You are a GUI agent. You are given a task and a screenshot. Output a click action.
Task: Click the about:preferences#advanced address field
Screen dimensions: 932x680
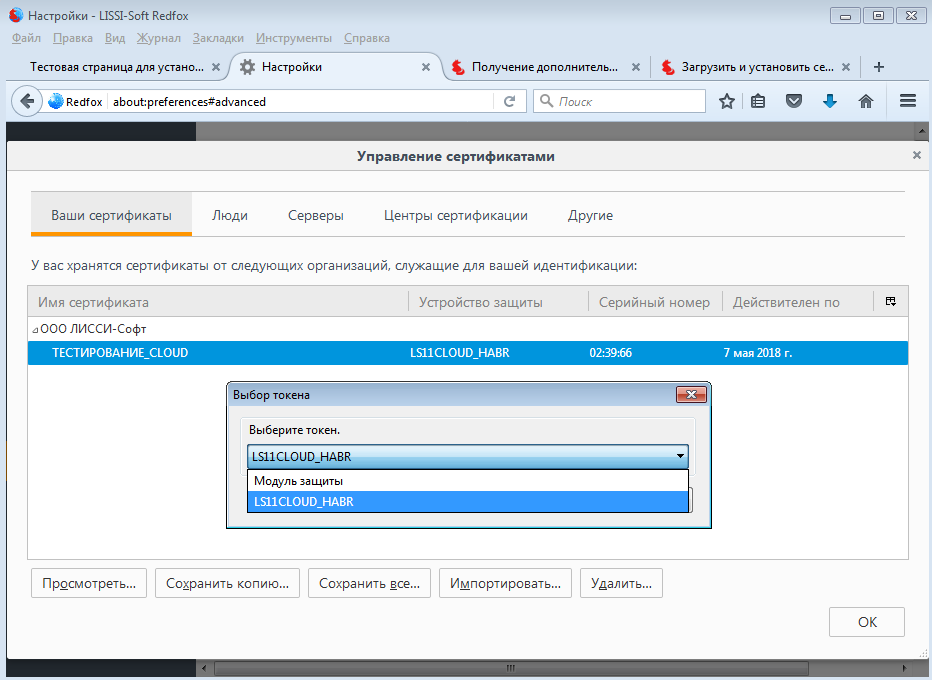302,102
